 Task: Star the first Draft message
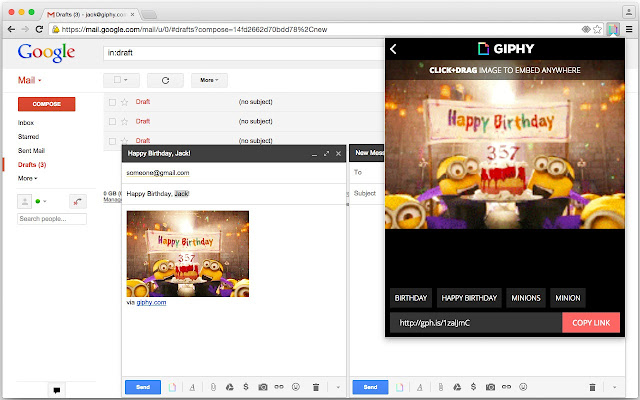click(x=124, y=102)
